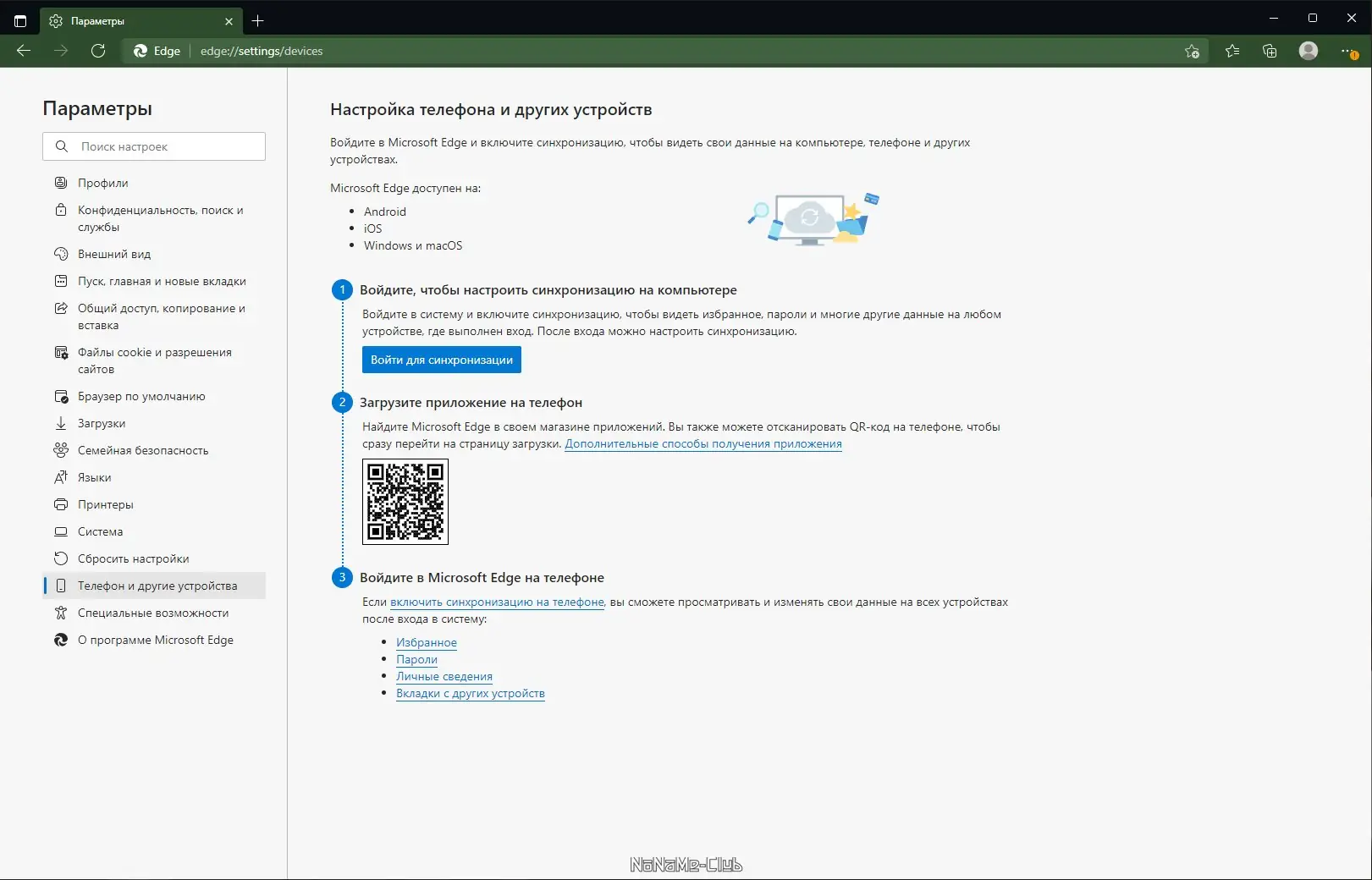Image resolution: width=1372 pixels, height=880 pixels.
Task: Open the tab actions menu icon
Action: click(x=20, y=20)
